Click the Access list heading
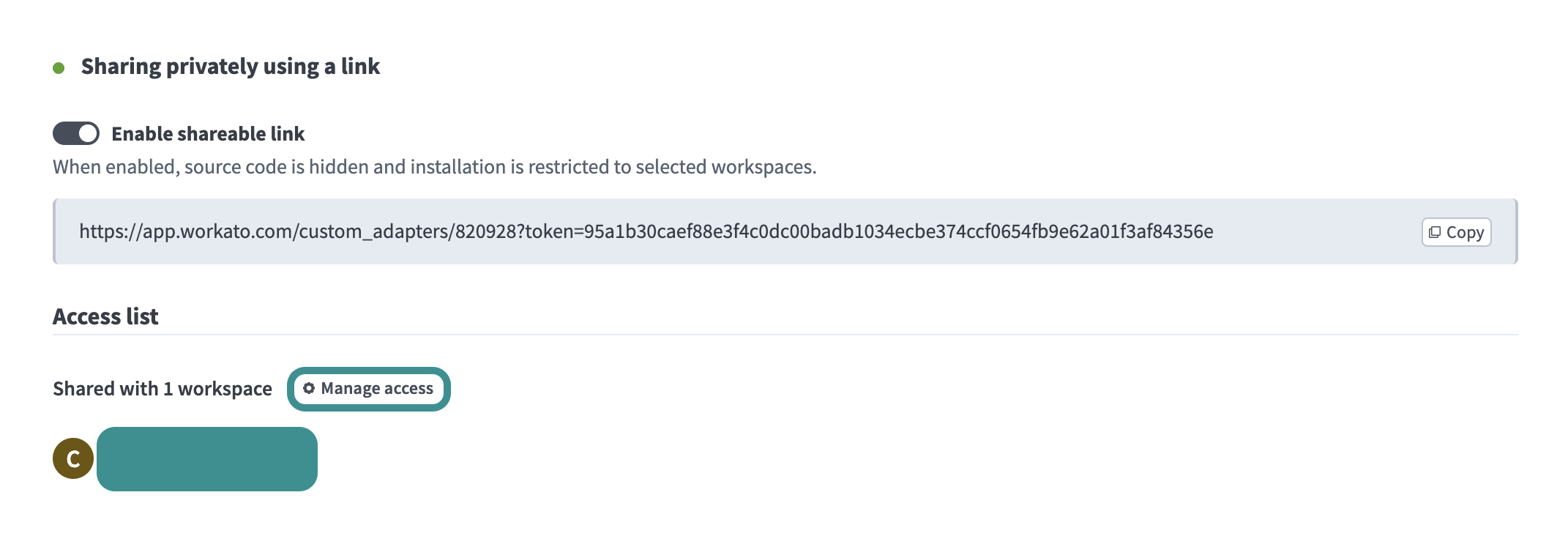 tap(105, 316)
